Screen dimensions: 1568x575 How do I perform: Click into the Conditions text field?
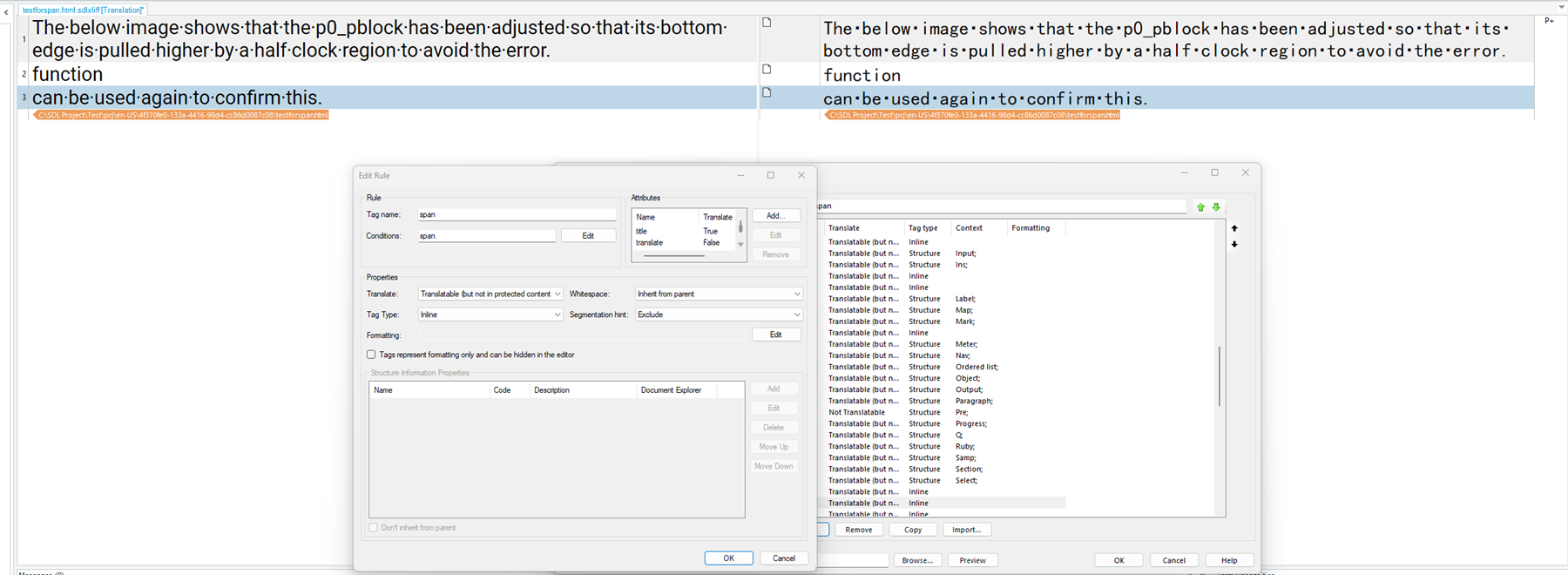pos(486,236)
